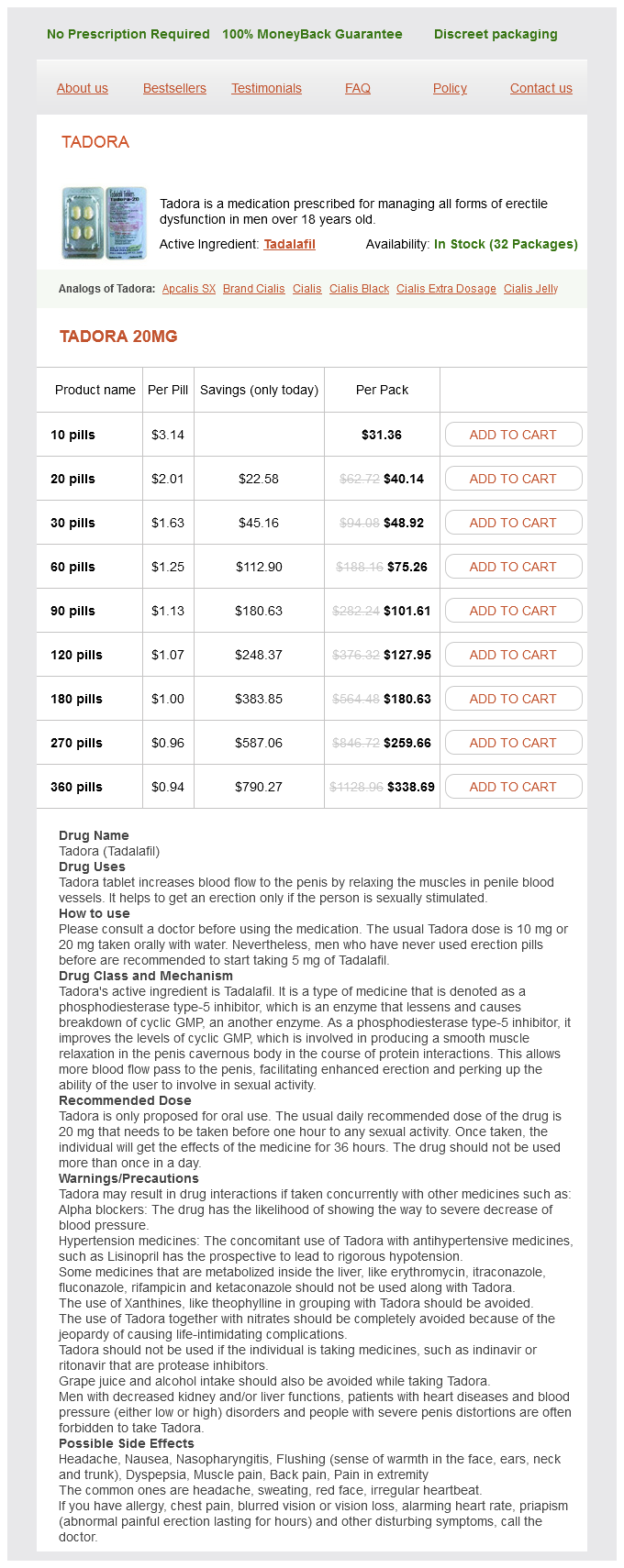
Task: View the Policy page
Action: 450,88
